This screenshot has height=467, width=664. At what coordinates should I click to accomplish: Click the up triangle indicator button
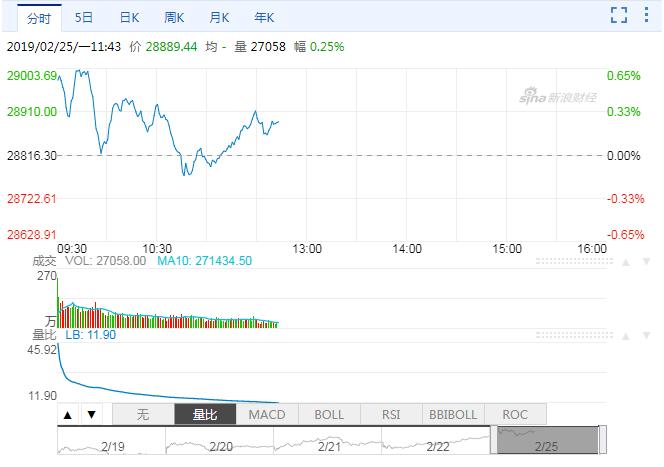pyautogui.click(x=68, y=414)
